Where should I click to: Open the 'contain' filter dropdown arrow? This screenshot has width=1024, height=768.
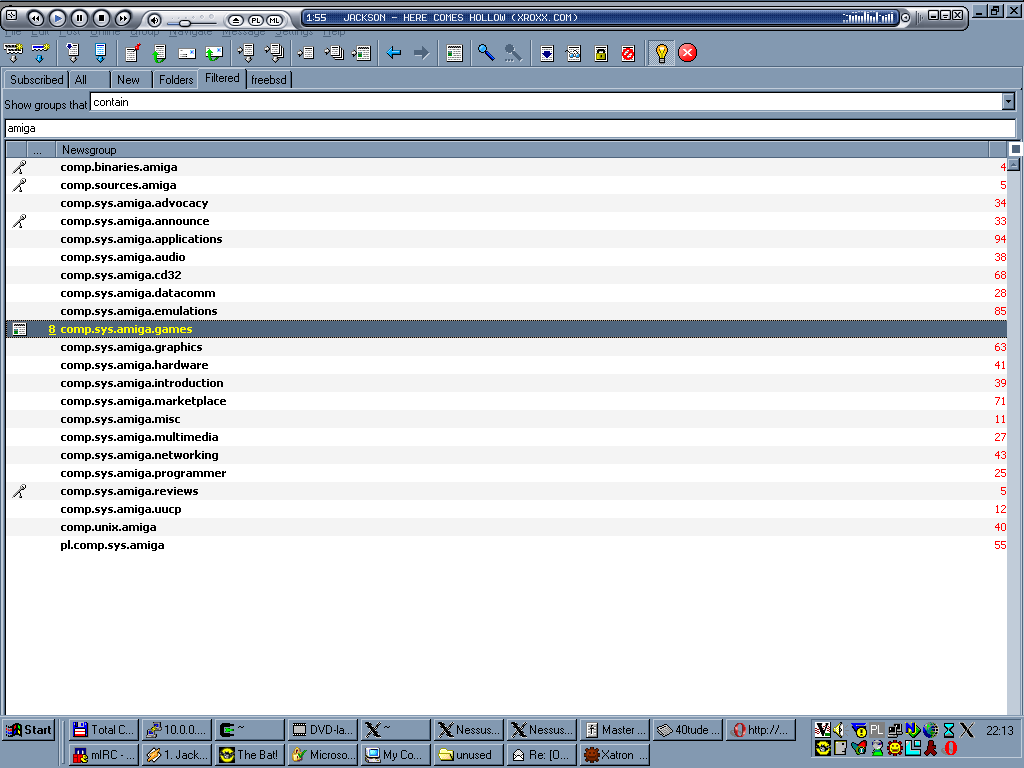coord(1008,102)
